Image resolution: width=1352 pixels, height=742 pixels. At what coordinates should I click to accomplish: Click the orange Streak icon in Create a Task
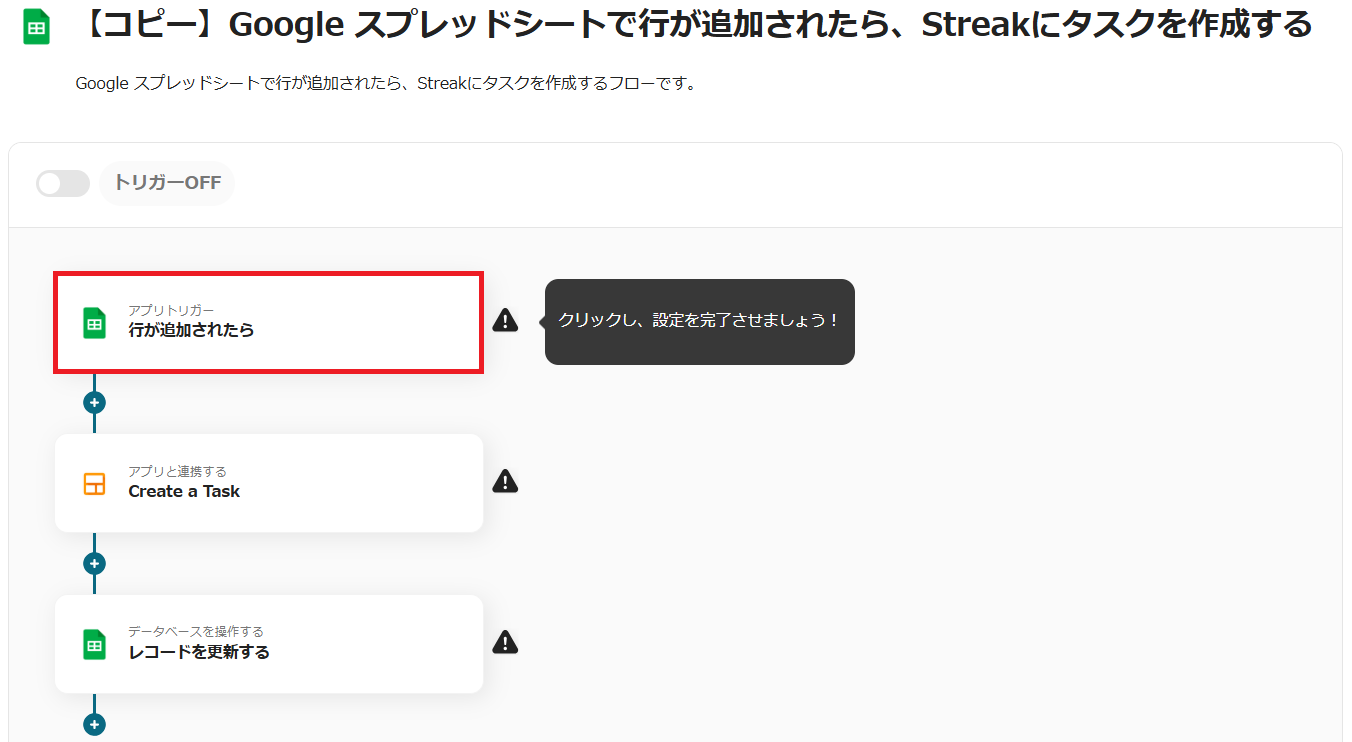coord(94,484)
